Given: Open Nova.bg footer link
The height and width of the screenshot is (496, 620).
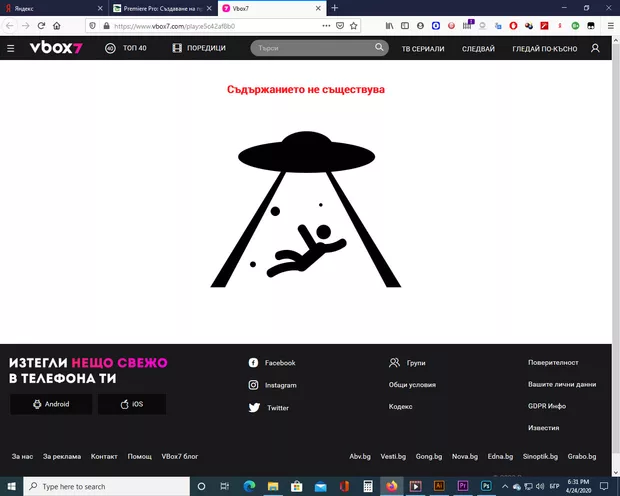Looking at the screenshot, I should (x=465, y=456).
